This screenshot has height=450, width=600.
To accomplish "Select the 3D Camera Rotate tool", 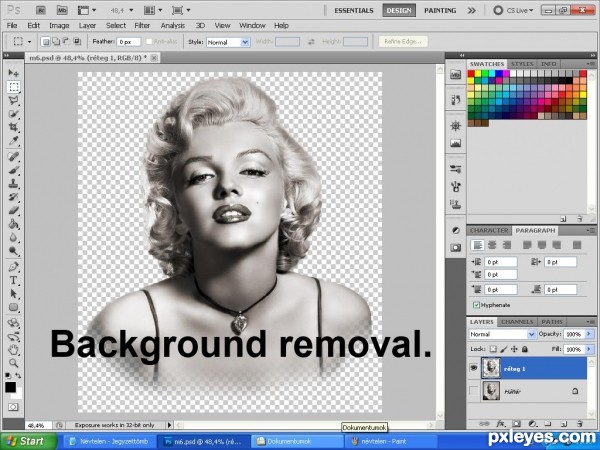I will 13,337.
